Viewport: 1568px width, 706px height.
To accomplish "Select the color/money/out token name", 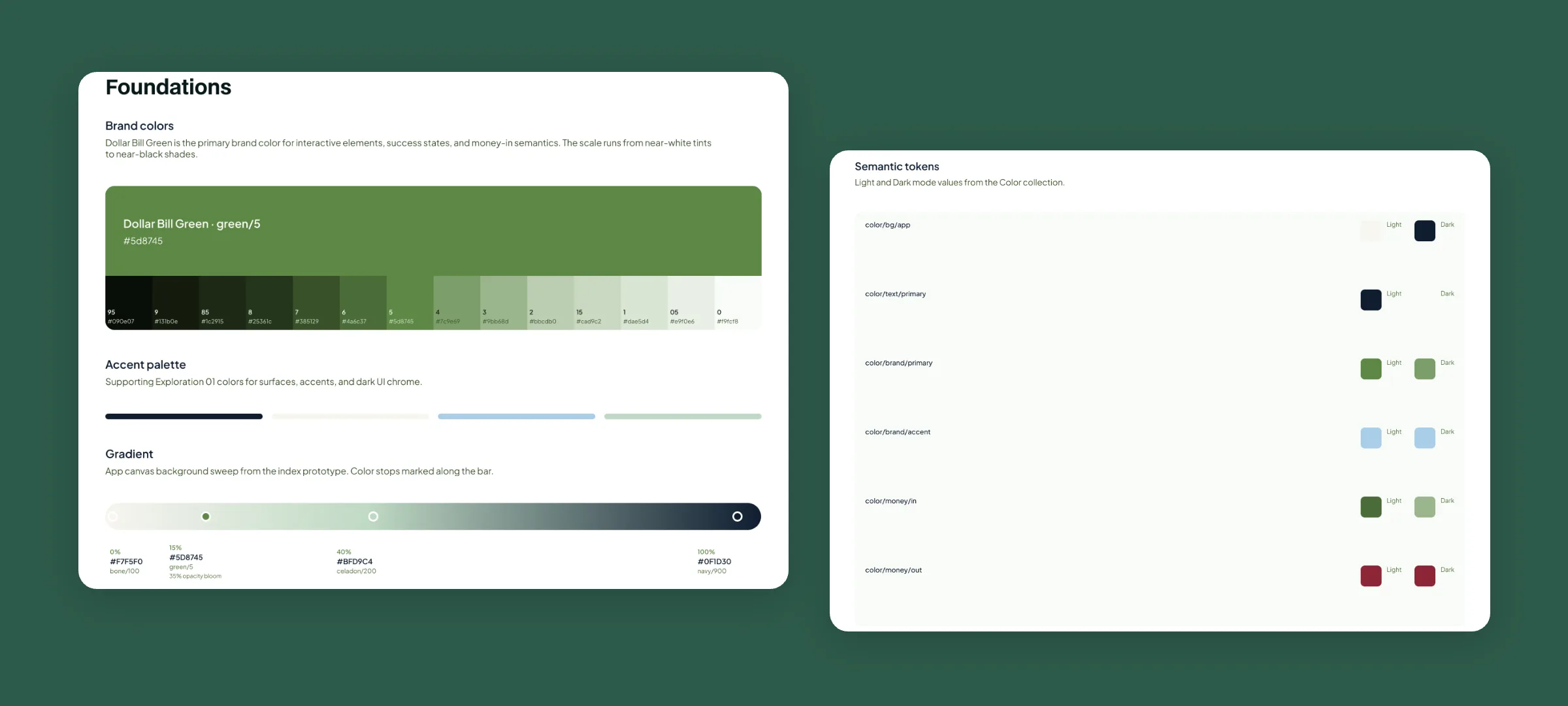I will 894,570.
